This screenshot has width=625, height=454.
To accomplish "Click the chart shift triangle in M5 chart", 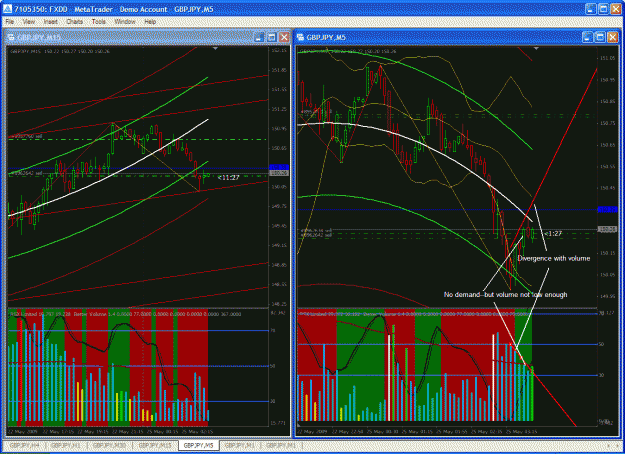I will [x=536, y=49].
